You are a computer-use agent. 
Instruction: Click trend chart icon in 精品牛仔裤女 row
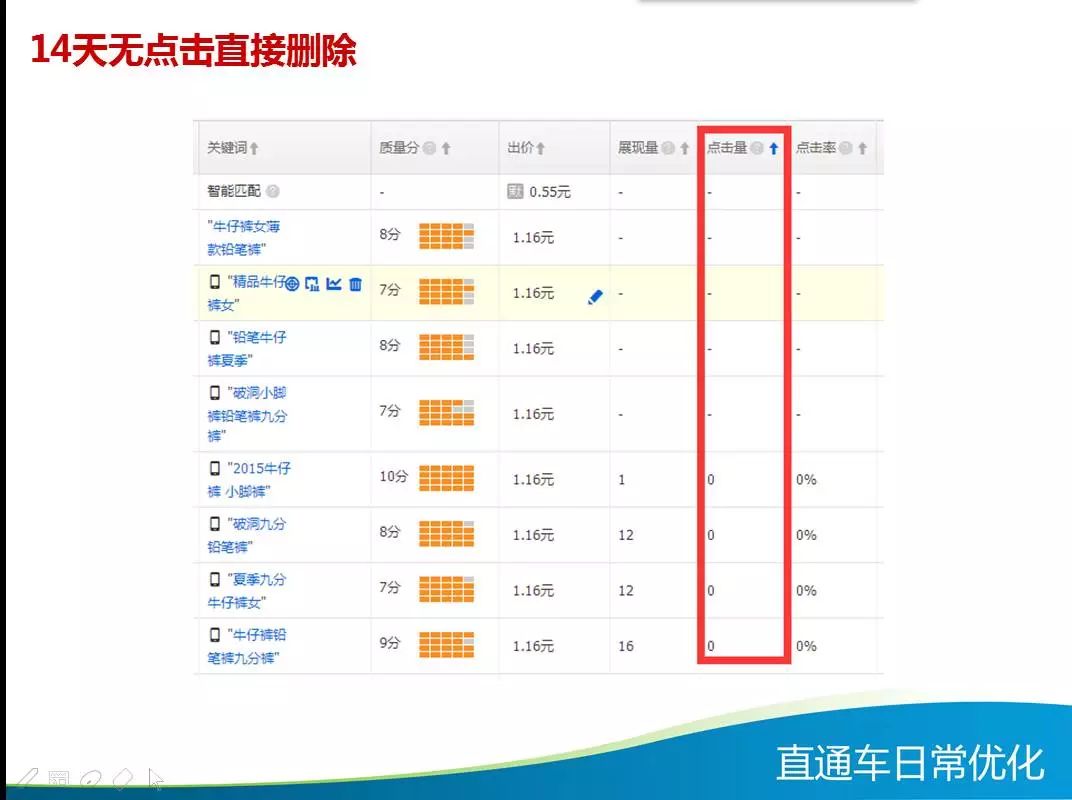coord(334,283)
